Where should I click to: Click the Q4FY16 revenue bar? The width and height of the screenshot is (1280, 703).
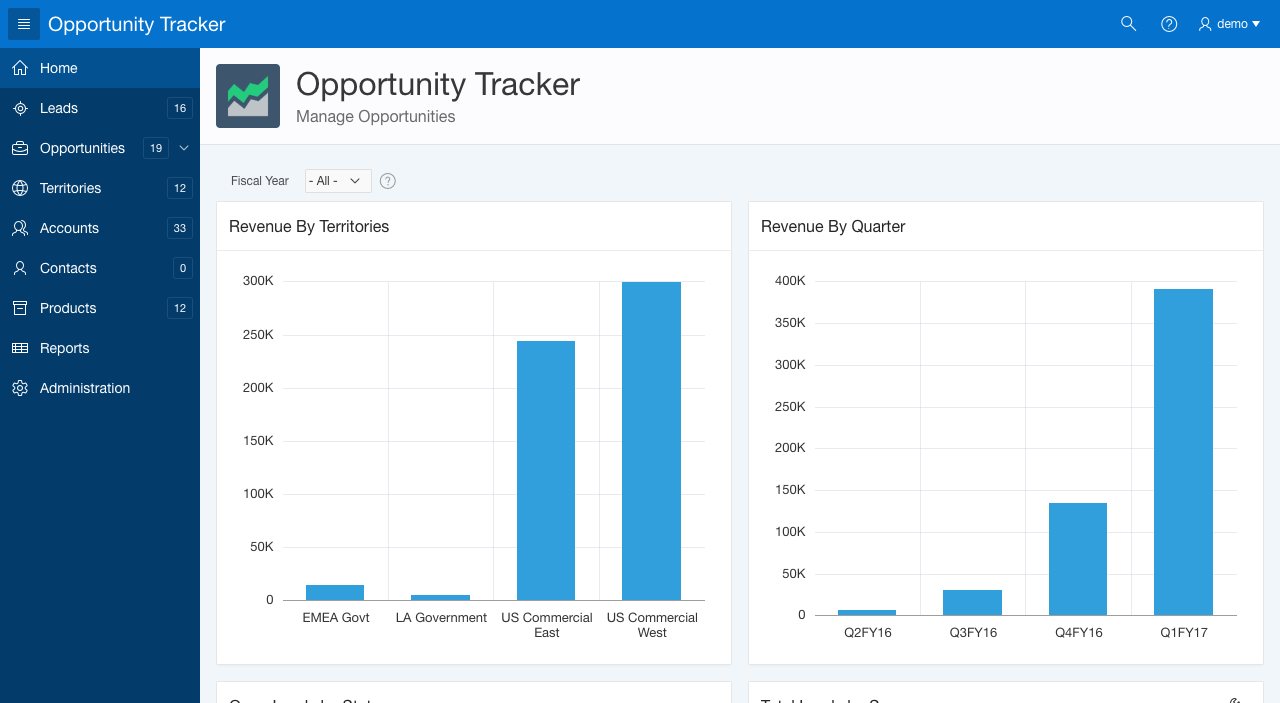point(1077,558)
